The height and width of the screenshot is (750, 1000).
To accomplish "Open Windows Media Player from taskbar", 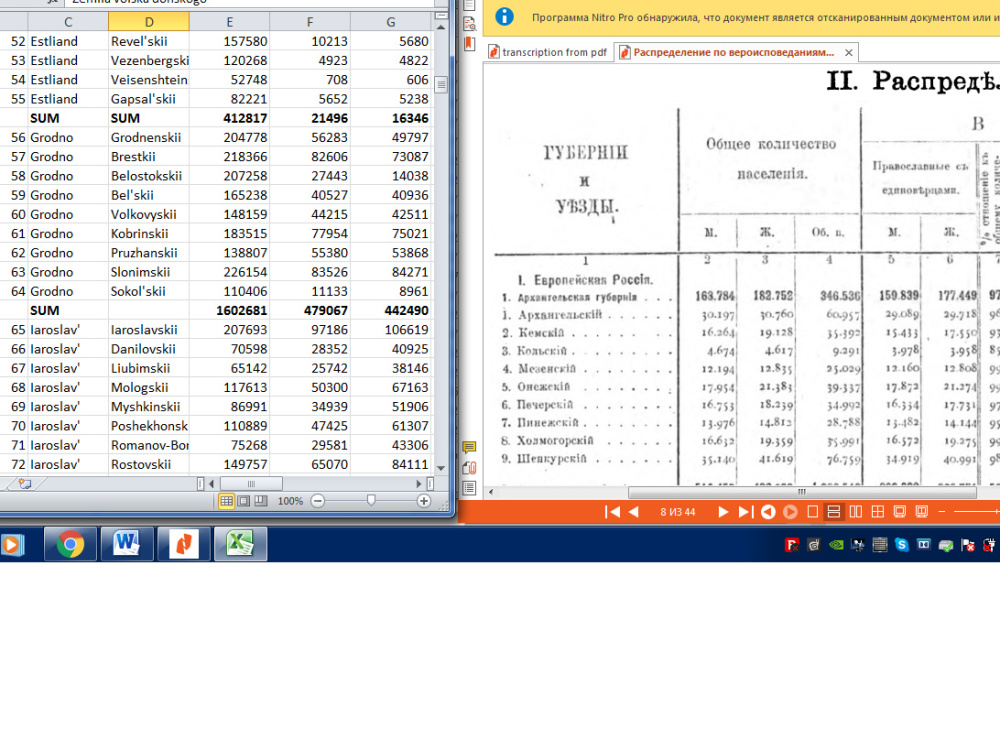I will (x=11, y=544).
